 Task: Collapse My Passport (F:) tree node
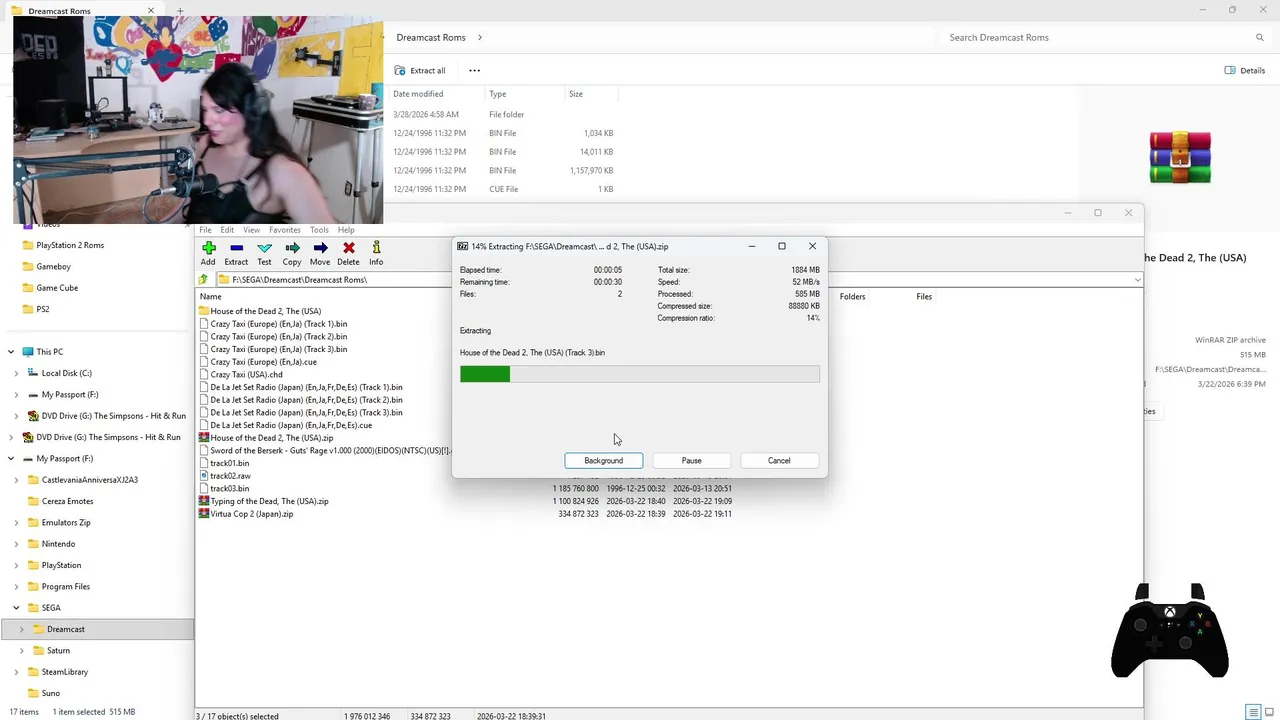[x=11, y=458]
